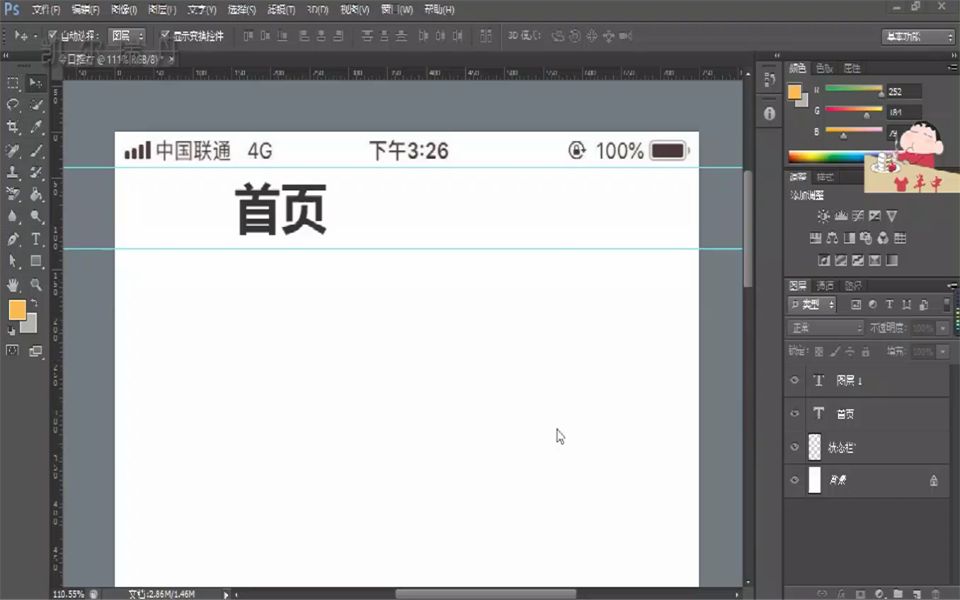This screenshot has height=600, width=960.
Task: Select the Crop tool
Action: pos(12,124)
